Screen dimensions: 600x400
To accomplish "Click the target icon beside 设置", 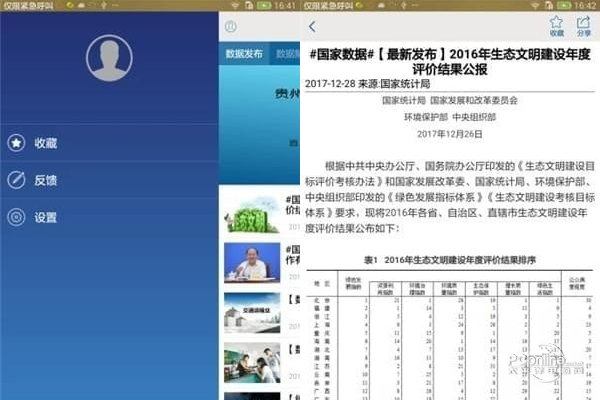I will [x=16, y=217].
